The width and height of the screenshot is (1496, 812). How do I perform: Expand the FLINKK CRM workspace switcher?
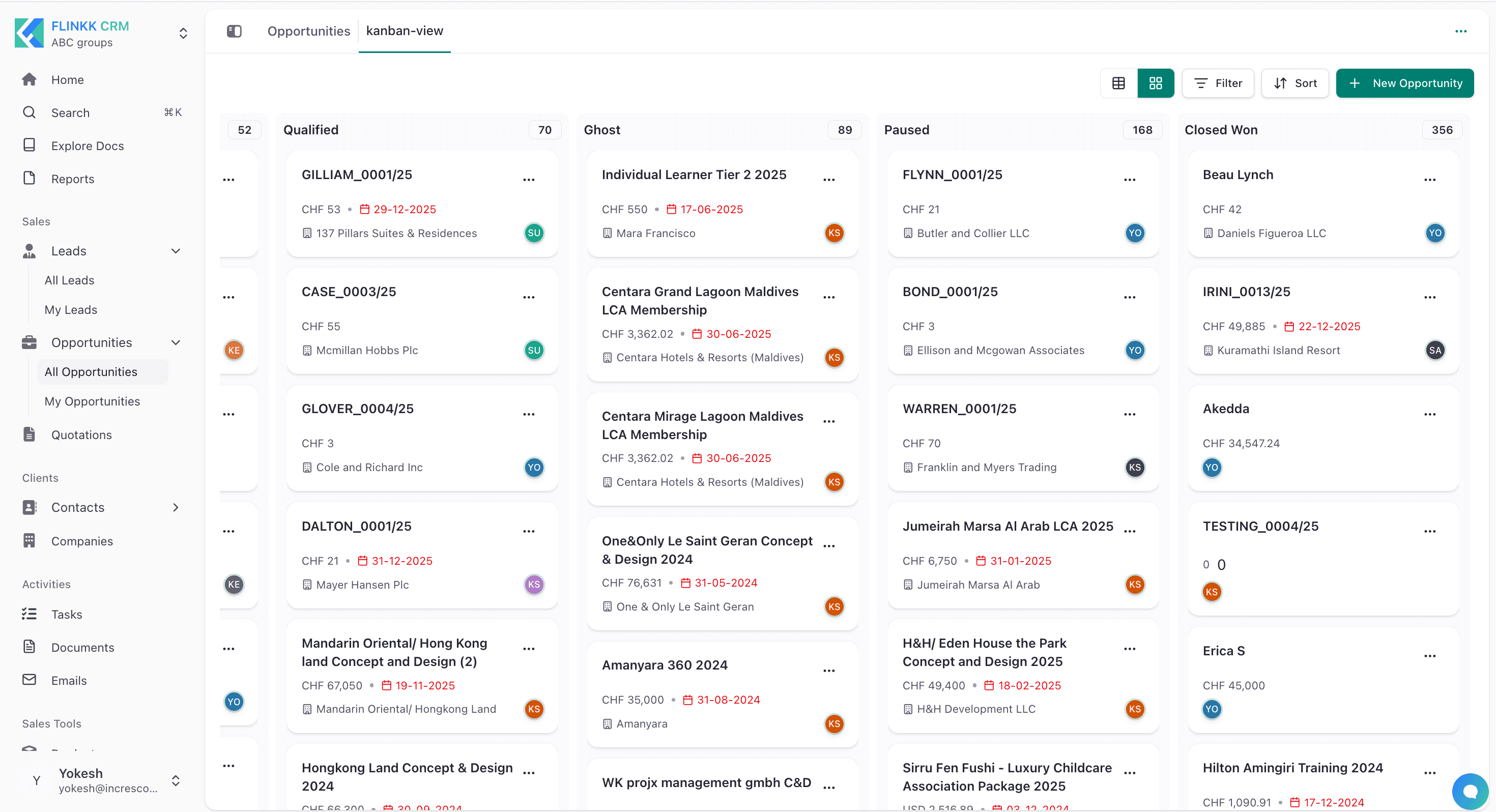[183, 33]
